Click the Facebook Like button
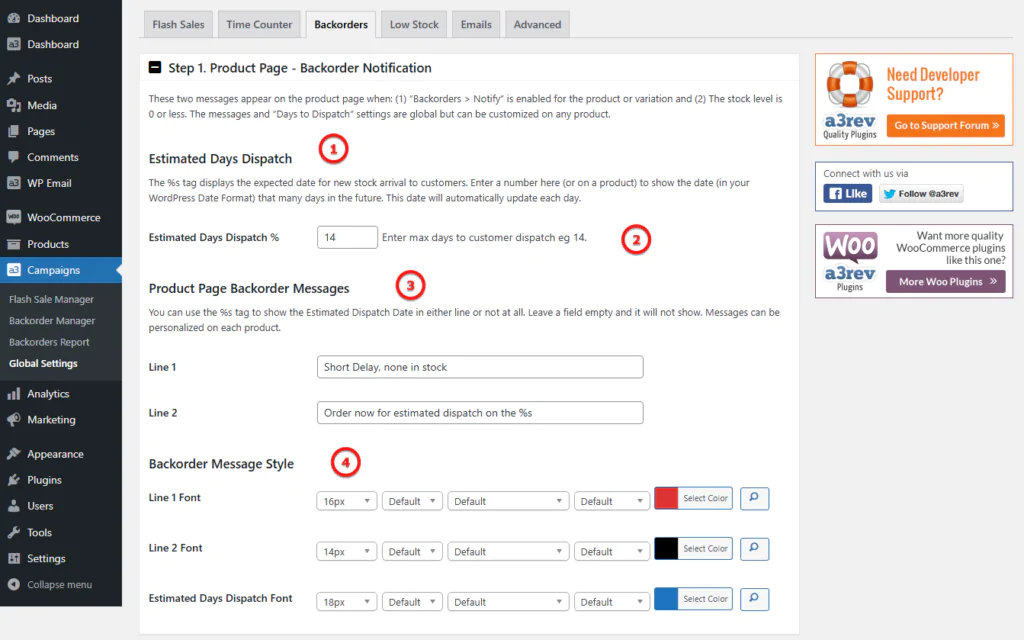The image size is (1024, 640). coord(848,193)
